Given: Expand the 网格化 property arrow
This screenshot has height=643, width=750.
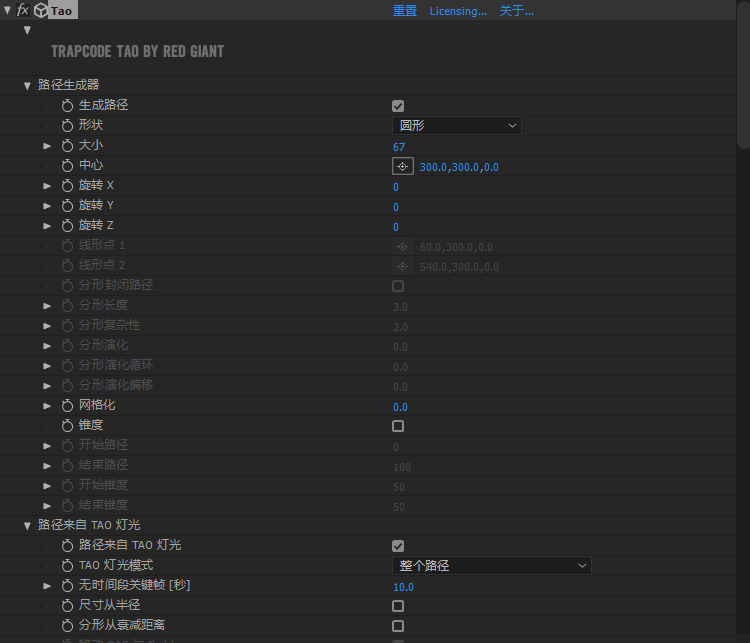Looking at the screenshot, I should click(47, 406).
